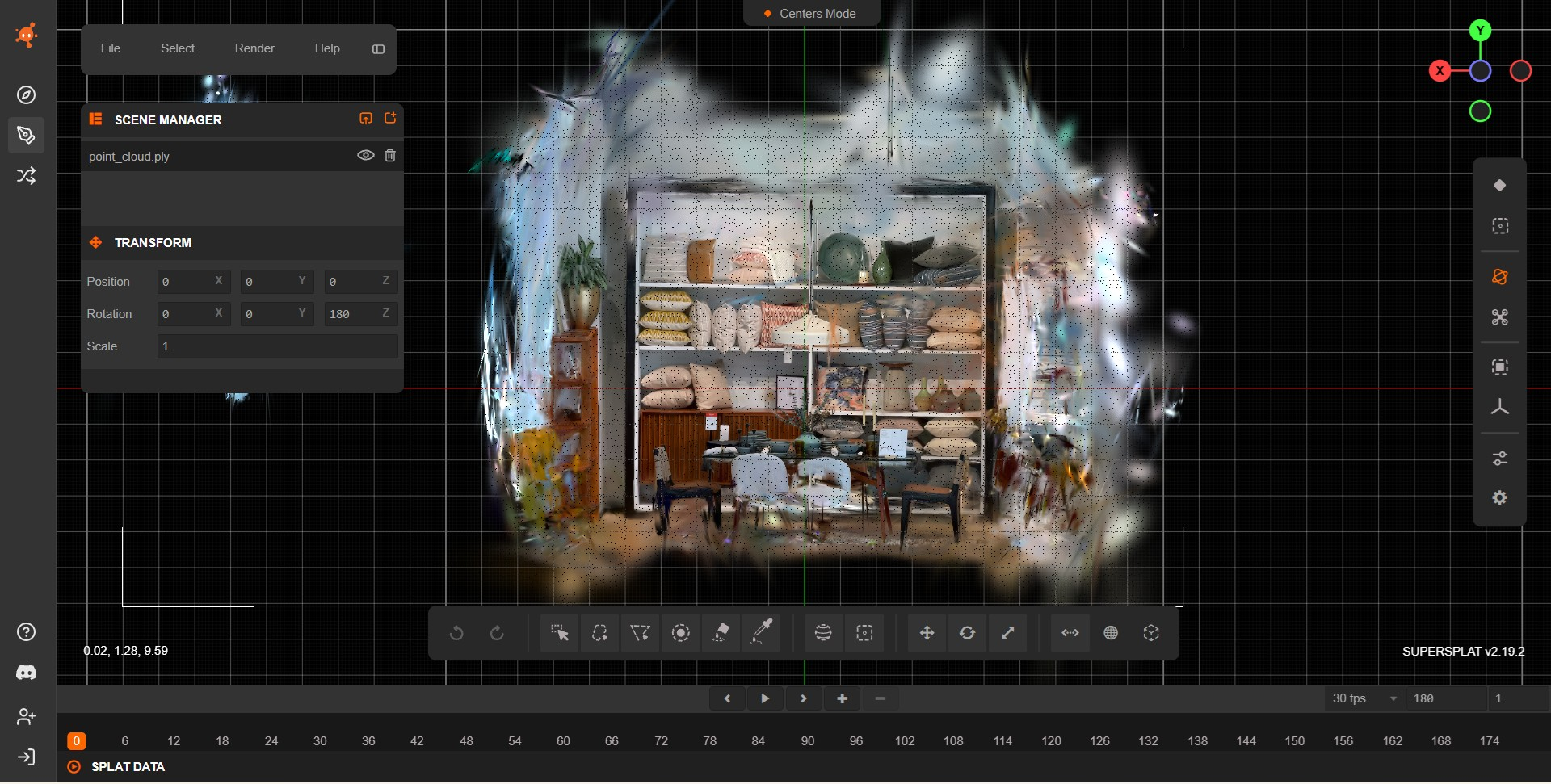
Task: Open the settings gear in right toolbar
Action: [x=1500, y=498]
